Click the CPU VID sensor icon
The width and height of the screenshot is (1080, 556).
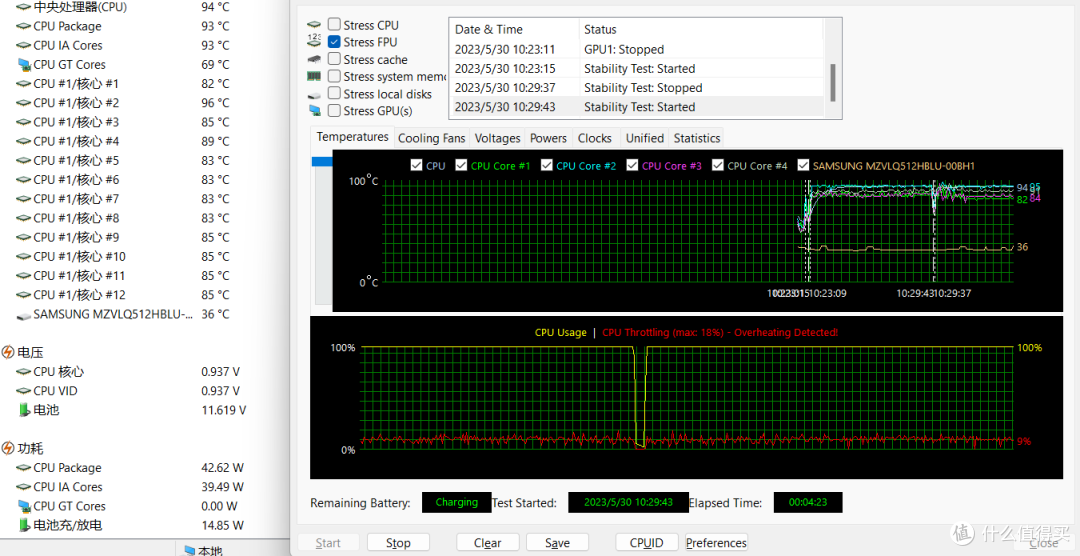click(x=23, y=391)
